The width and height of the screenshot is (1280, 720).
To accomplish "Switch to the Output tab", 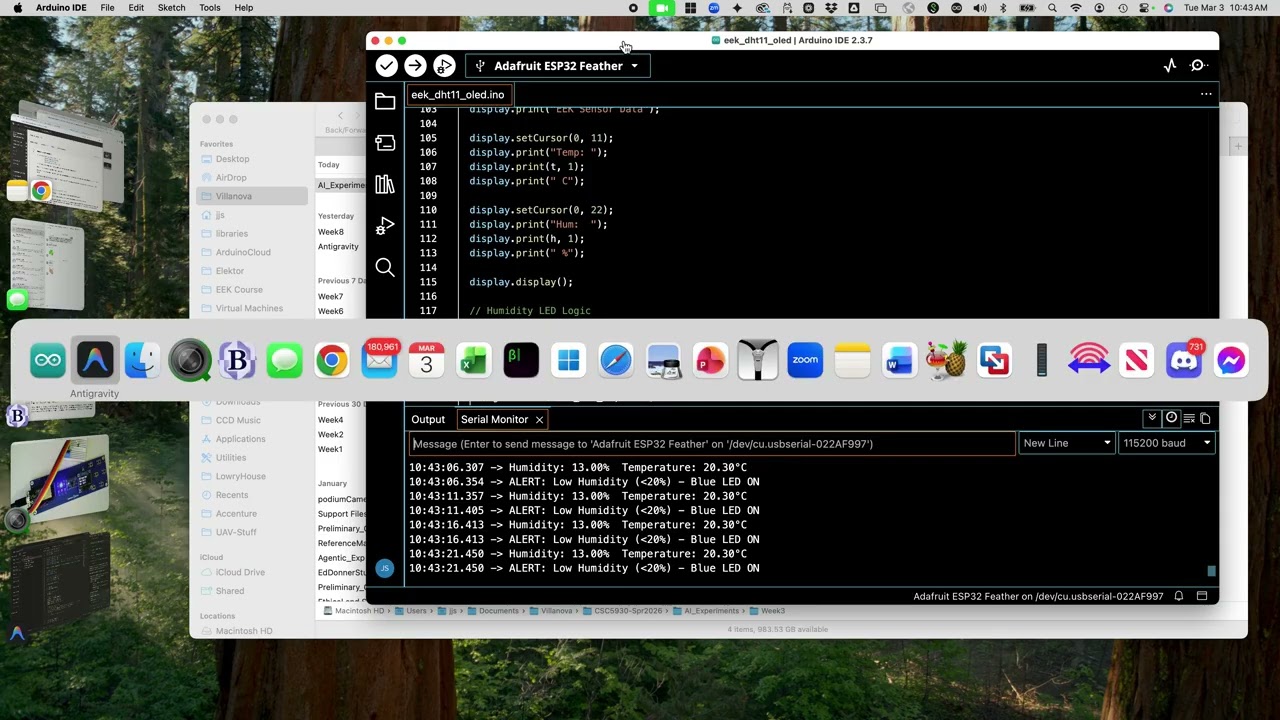I will pyautogui.click(x=428, y=419).
